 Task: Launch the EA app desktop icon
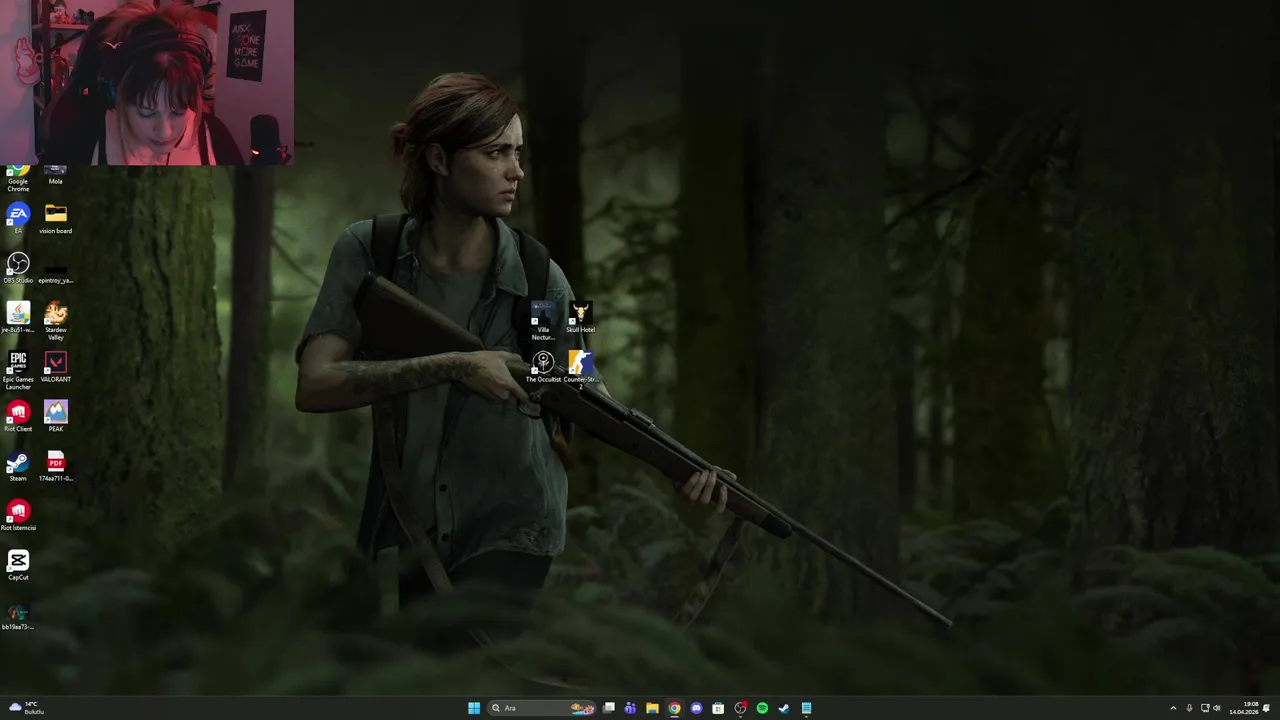(x=18, y=219)
